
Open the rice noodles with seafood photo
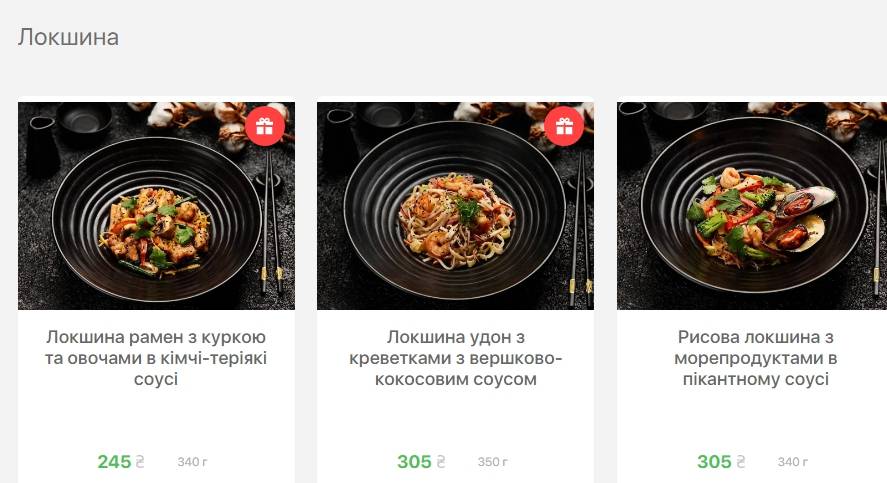point(752,206)
